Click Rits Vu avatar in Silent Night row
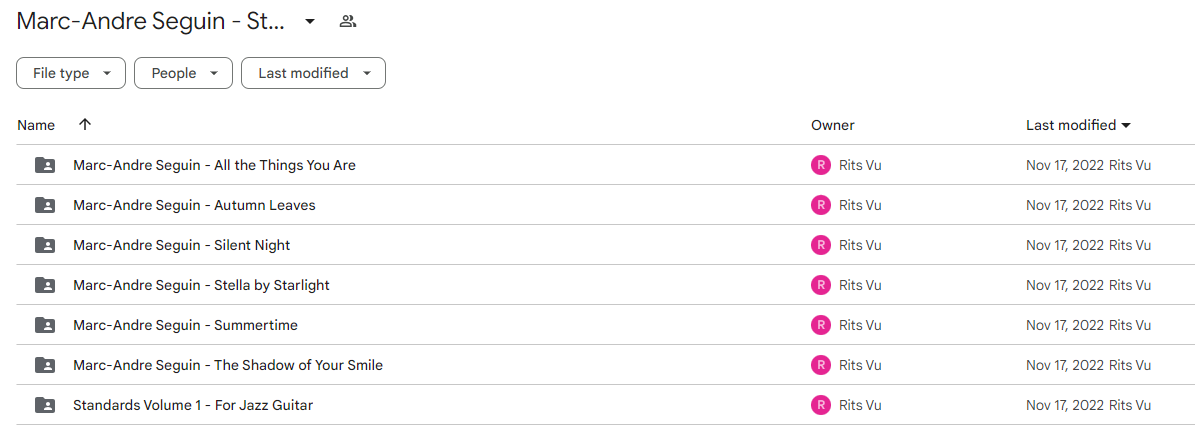This screenshot has width=1195, height=438. (x=821, y=245)
